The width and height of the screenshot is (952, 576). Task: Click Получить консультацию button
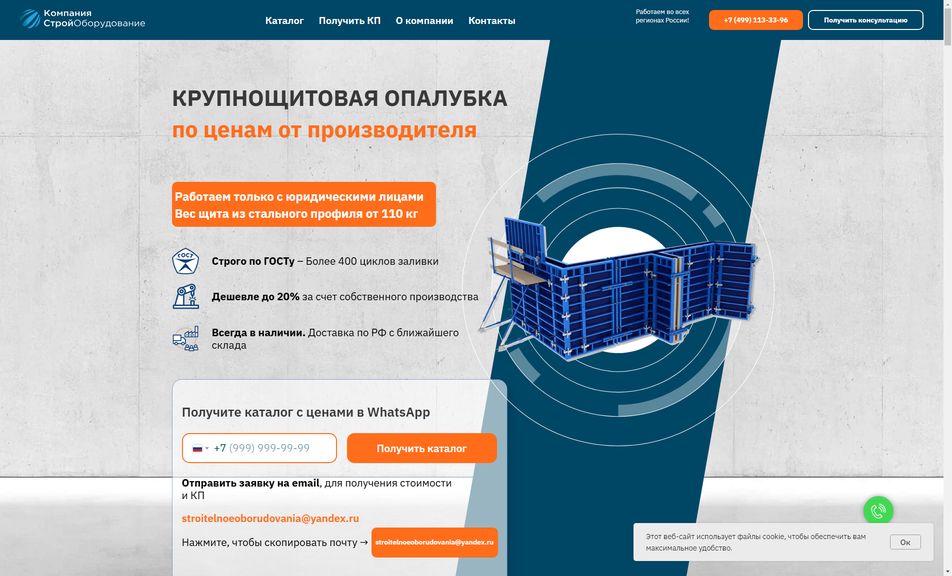tap(865, 20)
